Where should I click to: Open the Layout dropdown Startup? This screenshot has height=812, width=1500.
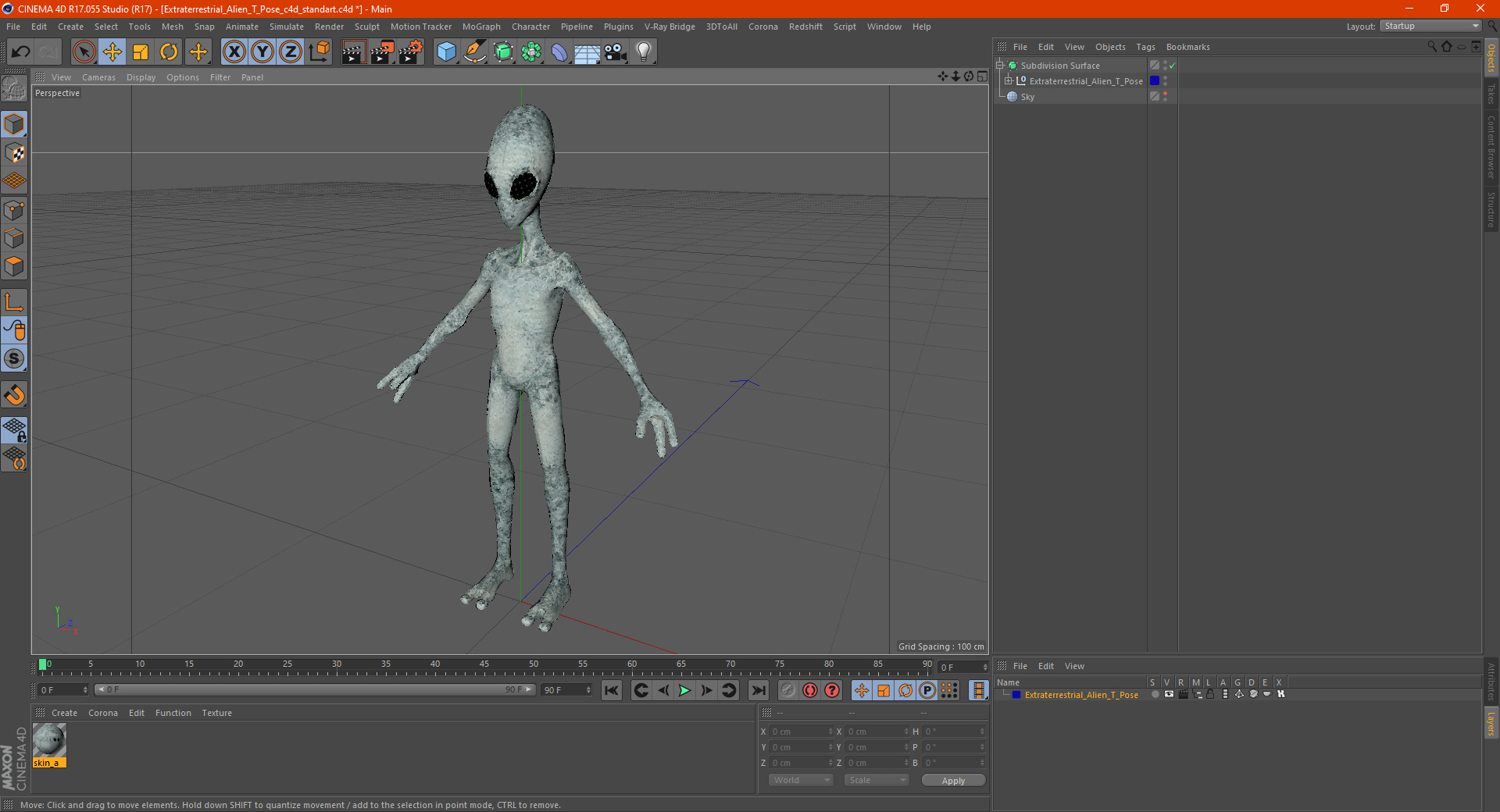point(1431,27)
